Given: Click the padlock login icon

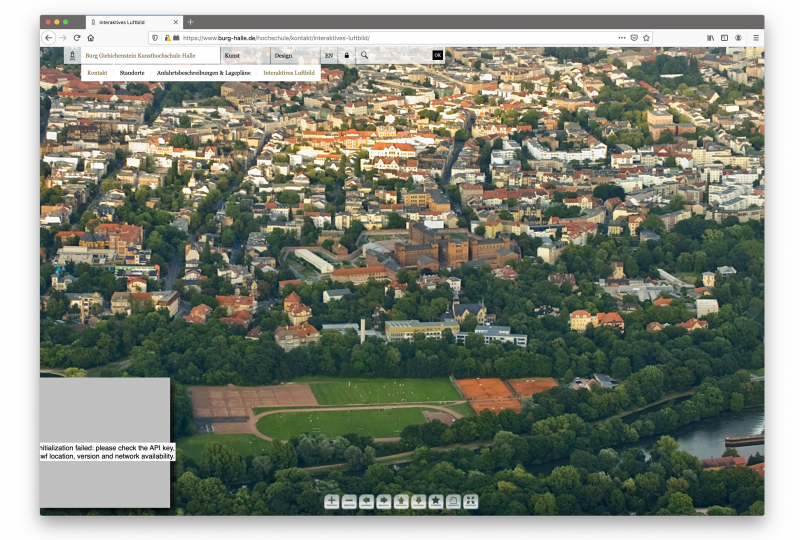Looking at the screenshot, I should 347,56.
